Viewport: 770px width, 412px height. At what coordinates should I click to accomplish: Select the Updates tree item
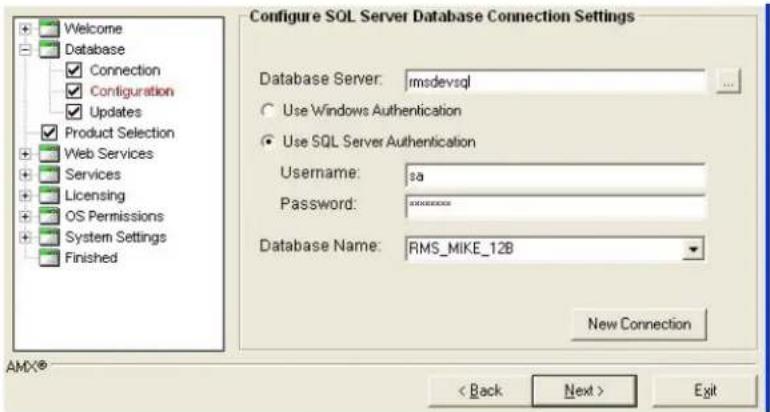coord(115,112)
